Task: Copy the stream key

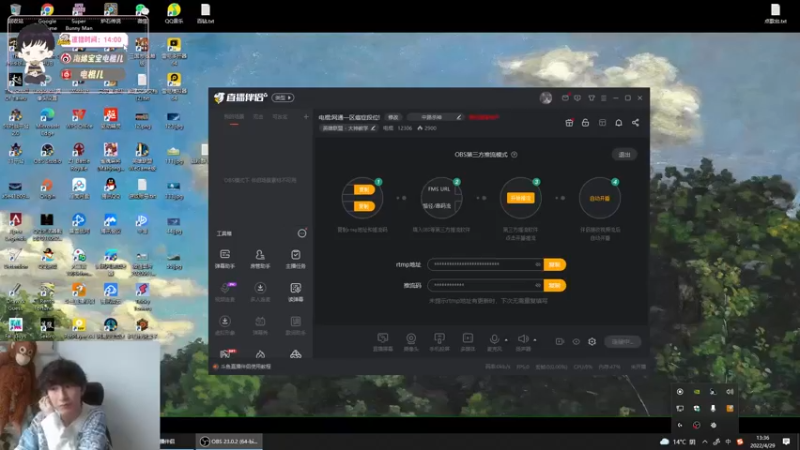Action: click(x=555, y=285)
